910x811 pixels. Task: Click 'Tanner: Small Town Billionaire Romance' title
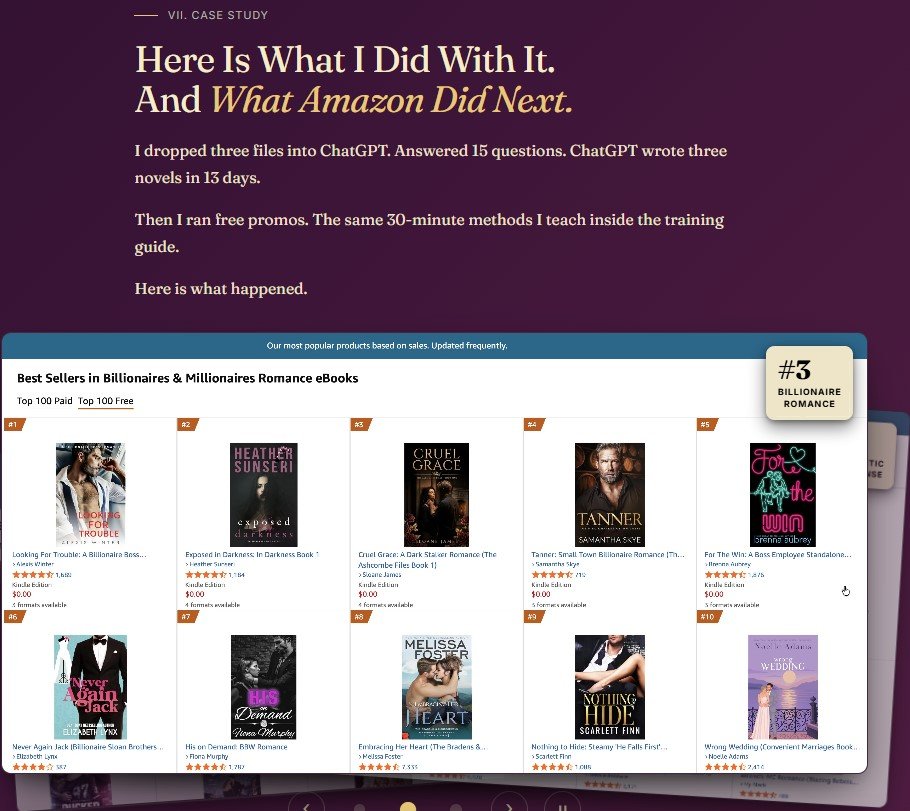pyautogui.click(x=608, y=554)
